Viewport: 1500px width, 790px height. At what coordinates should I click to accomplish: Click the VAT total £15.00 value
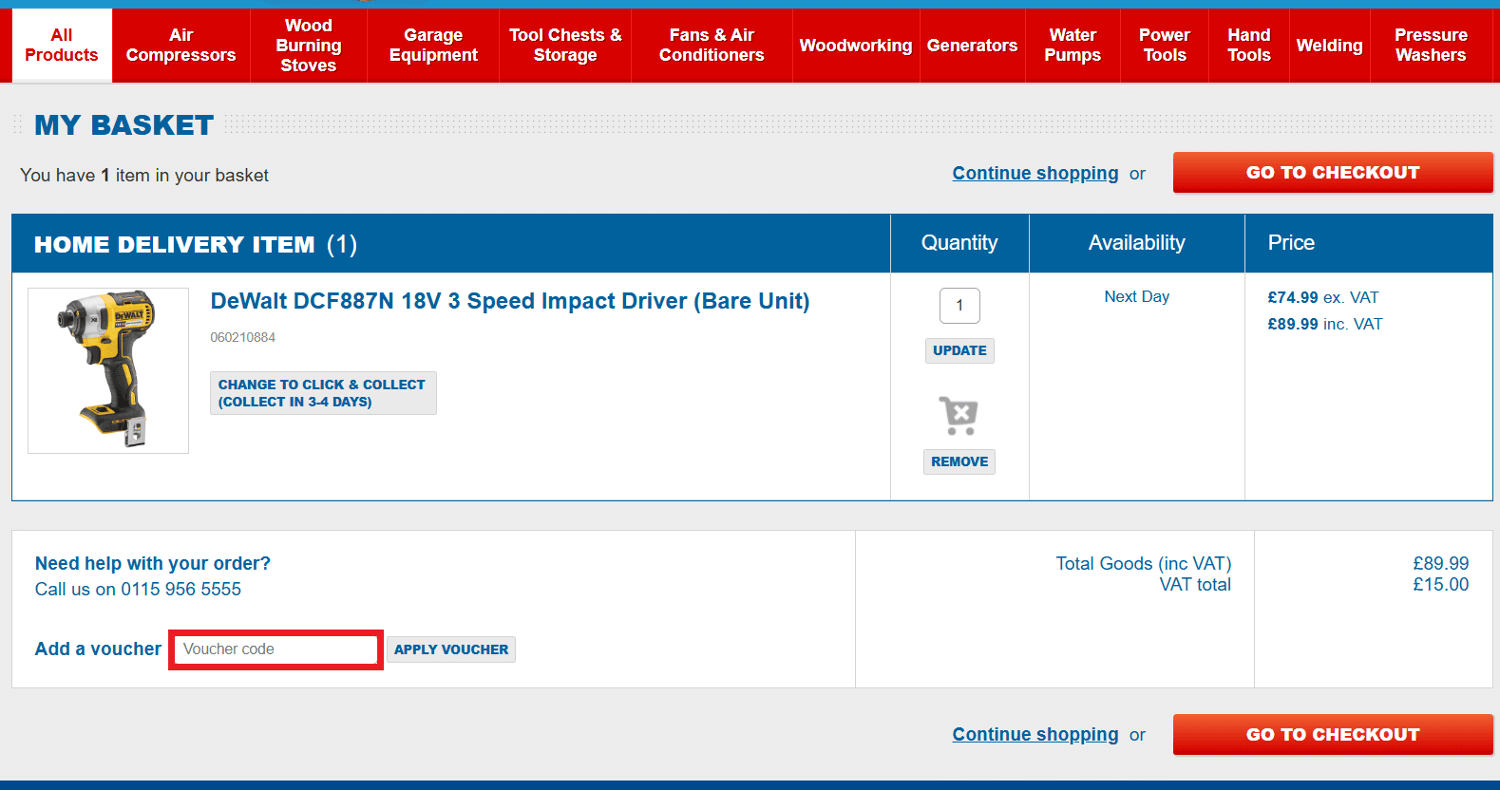pyautogui.click(x=1441, y=585)
